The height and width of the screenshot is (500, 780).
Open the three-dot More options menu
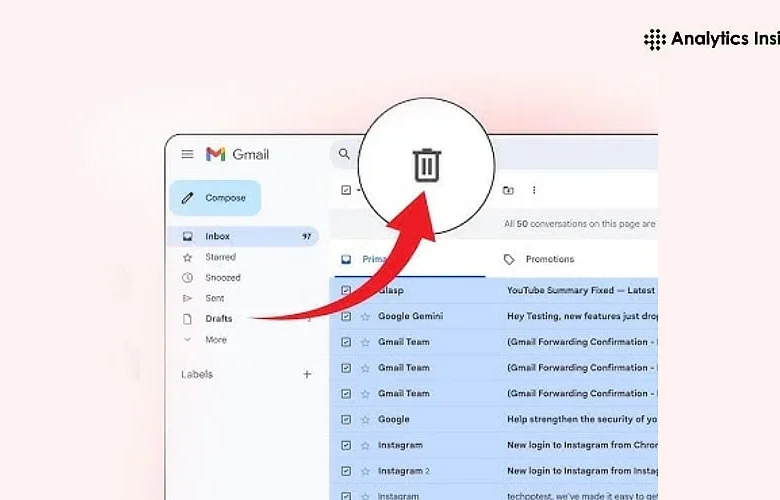pos(534,190)
